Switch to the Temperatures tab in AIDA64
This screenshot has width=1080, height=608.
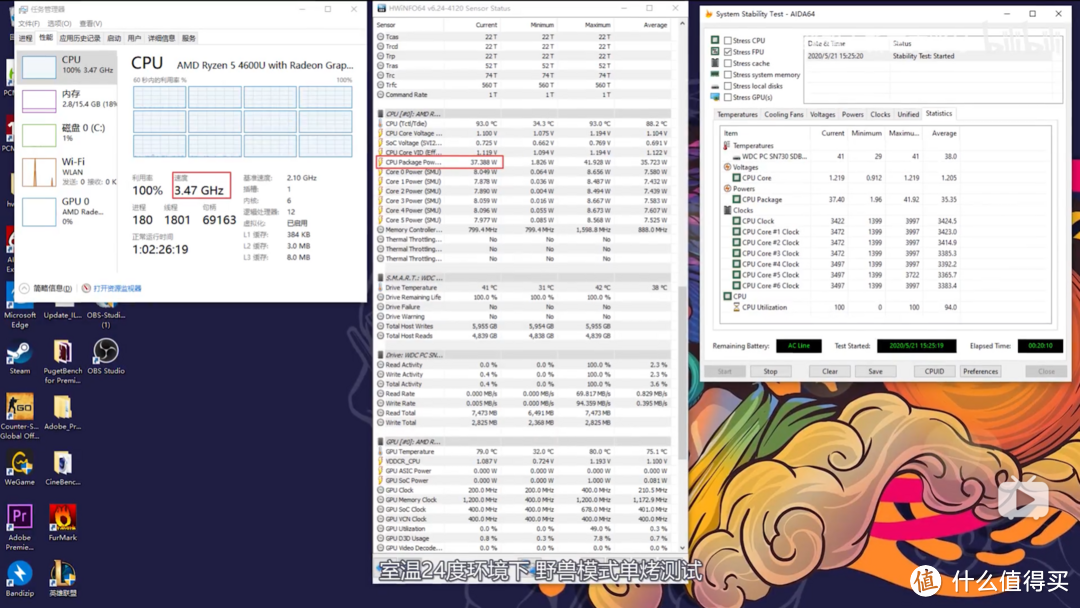pyautogui.click(x=737, y=115)
